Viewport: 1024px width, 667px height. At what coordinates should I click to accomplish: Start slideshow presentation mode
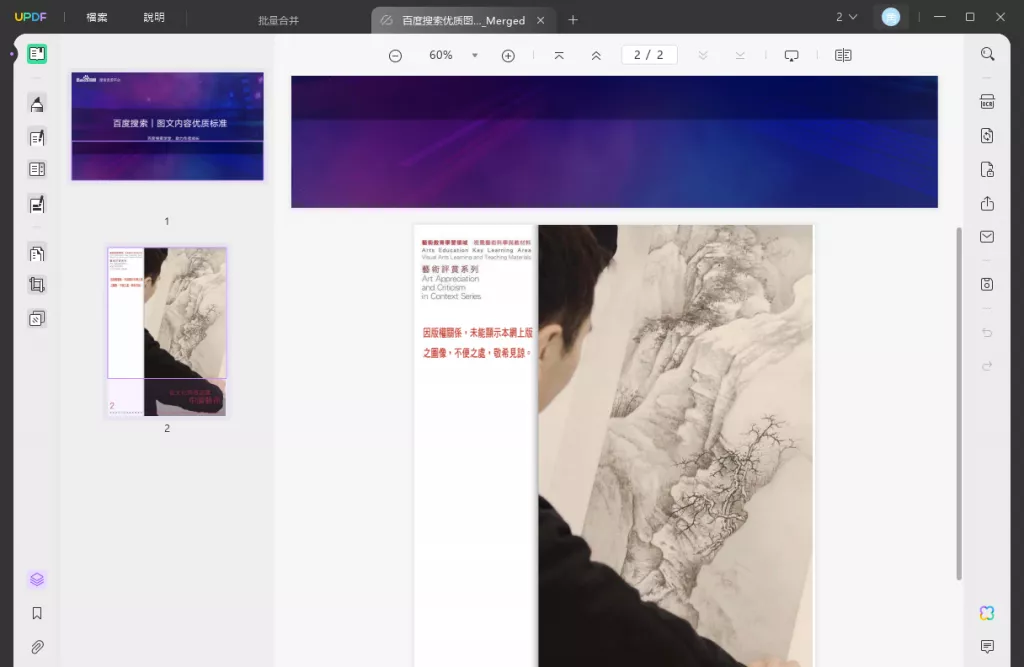coord(792,56)
